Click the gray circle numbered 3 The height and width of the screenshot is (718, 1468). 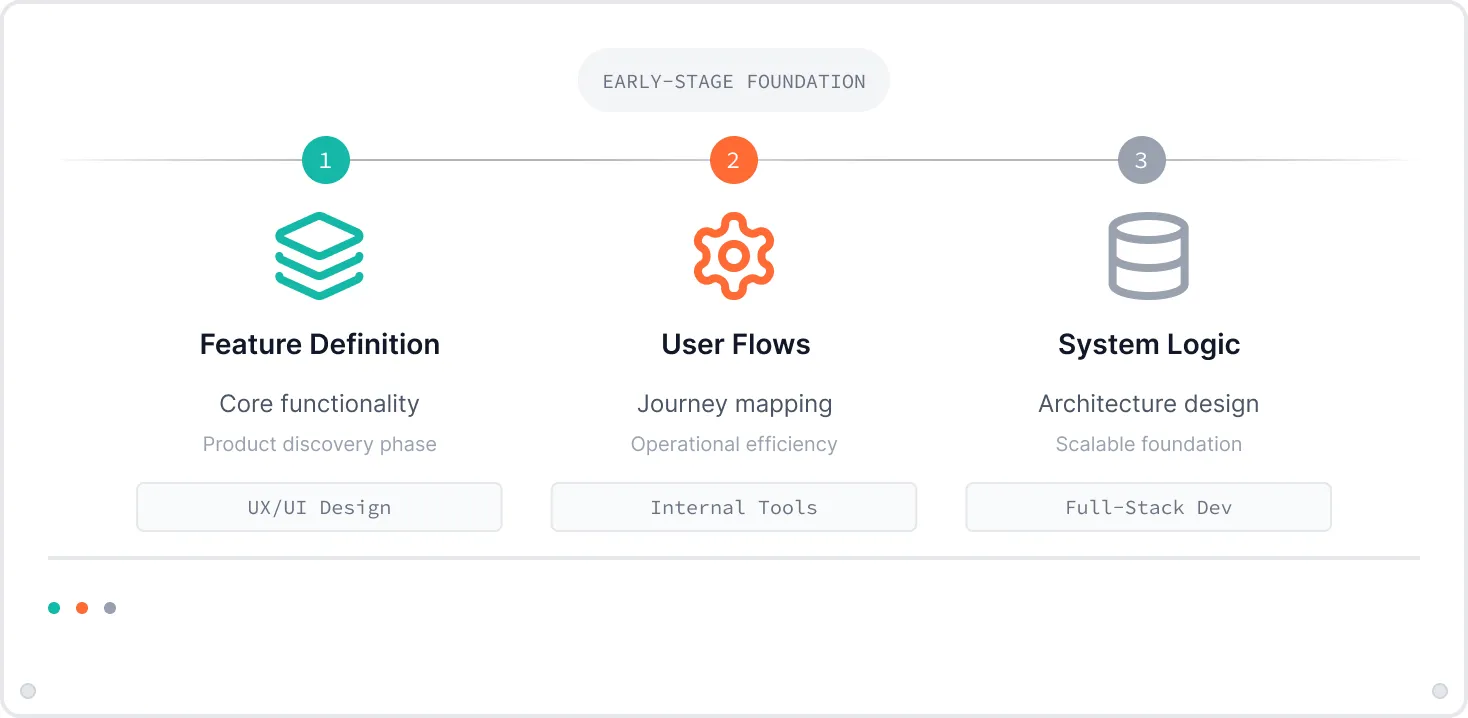pyautogui.click(x=1141, y=159)
